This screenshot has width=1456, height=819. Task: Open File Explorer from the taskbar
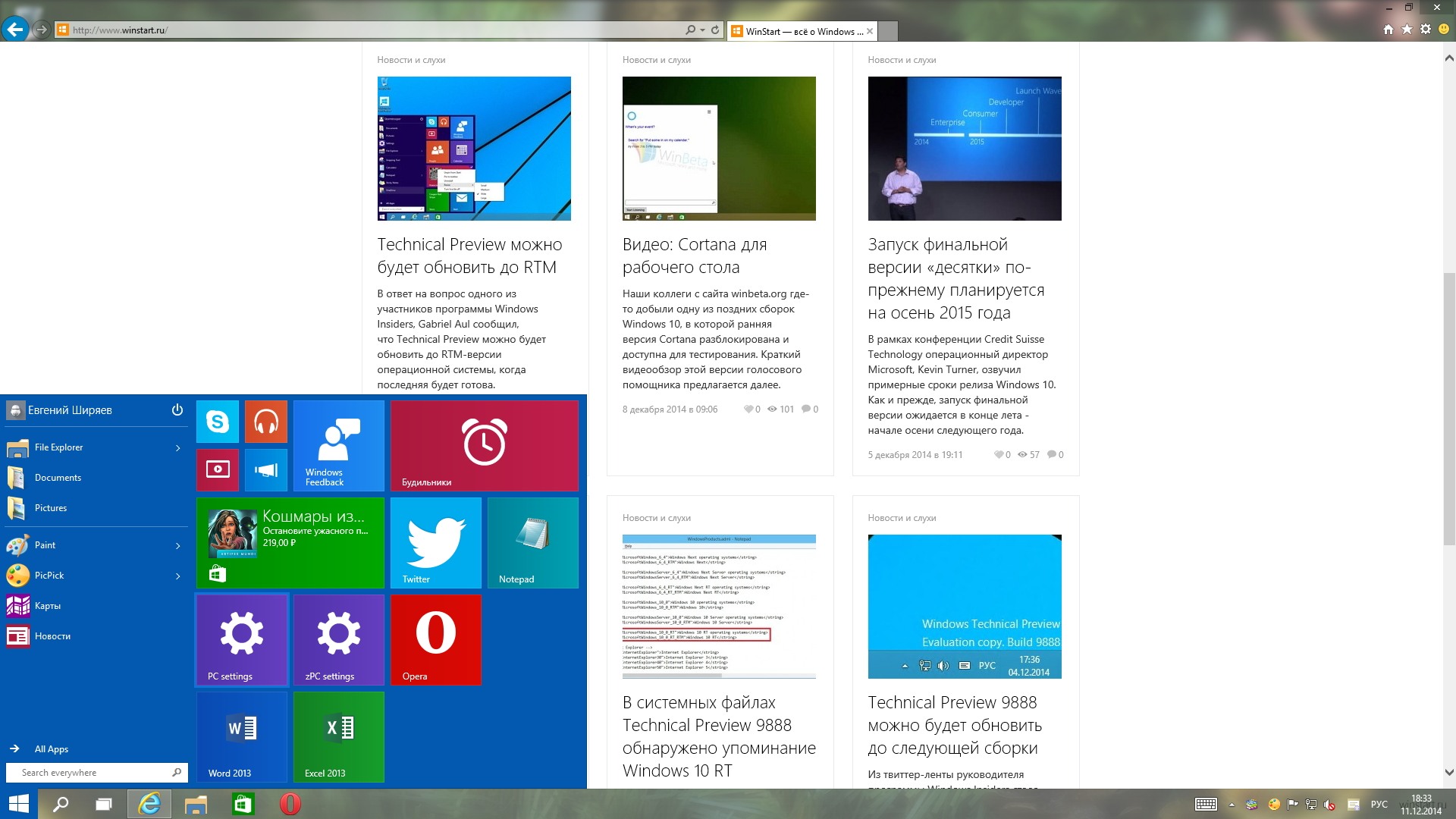click(x=196, y=804)
